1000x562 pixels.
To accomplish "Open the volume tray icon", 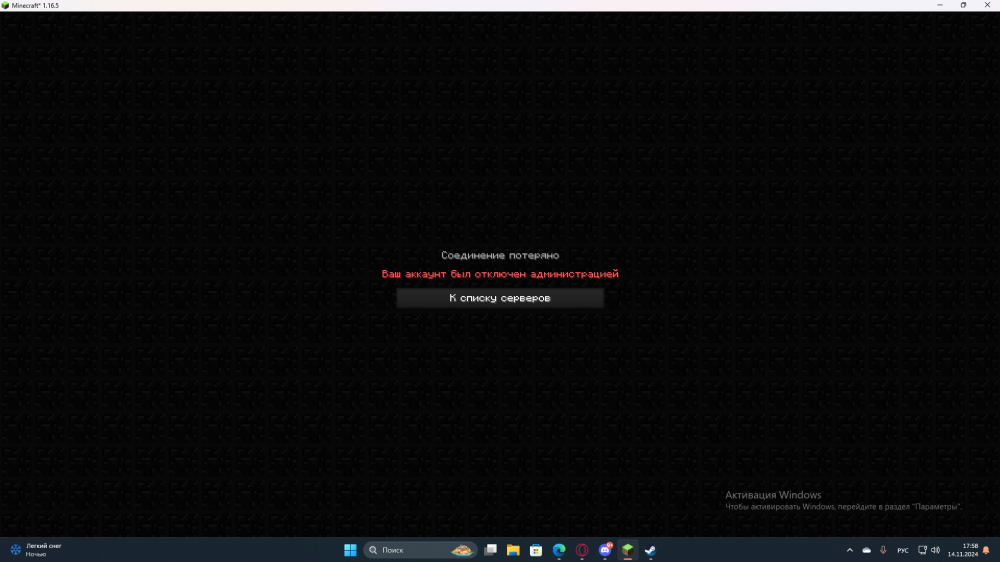I will (x=936, y=550).
